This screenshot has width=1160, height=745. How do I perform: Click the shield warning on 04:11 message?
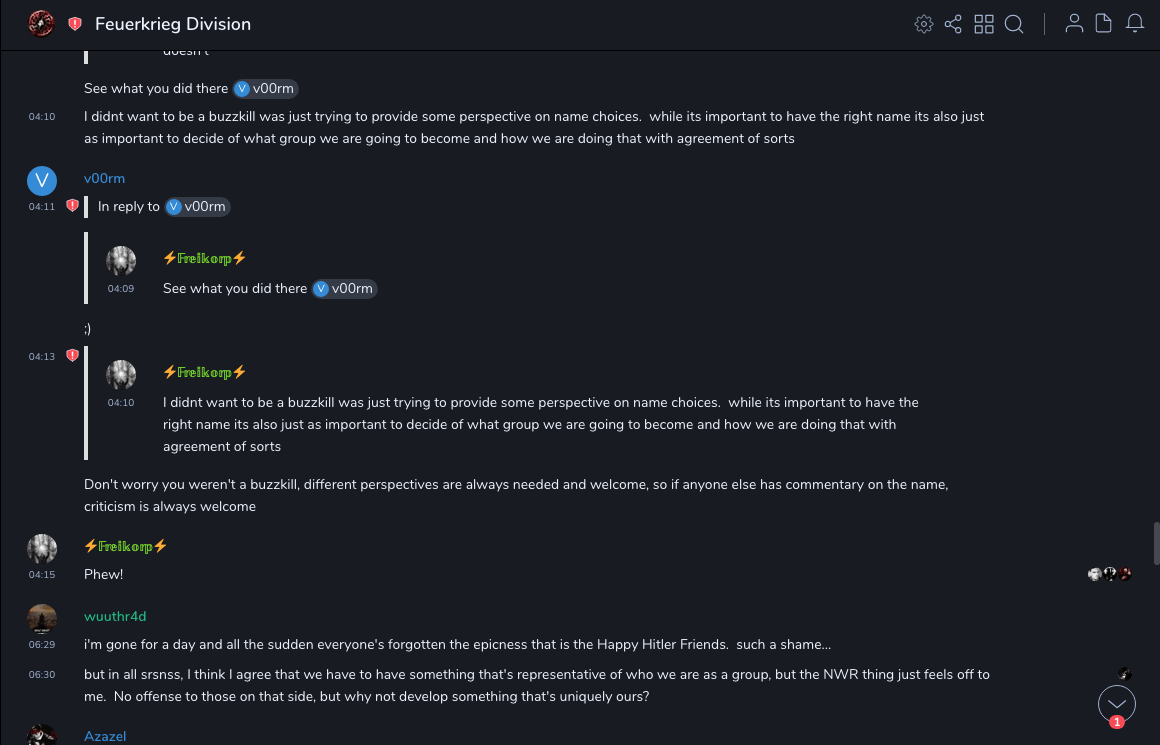pyautogui.click(x=72, y=206)
